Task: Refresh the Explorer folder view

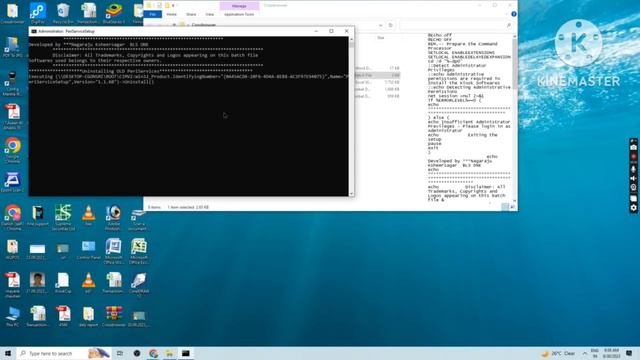Action: click(x=391, y=25)
